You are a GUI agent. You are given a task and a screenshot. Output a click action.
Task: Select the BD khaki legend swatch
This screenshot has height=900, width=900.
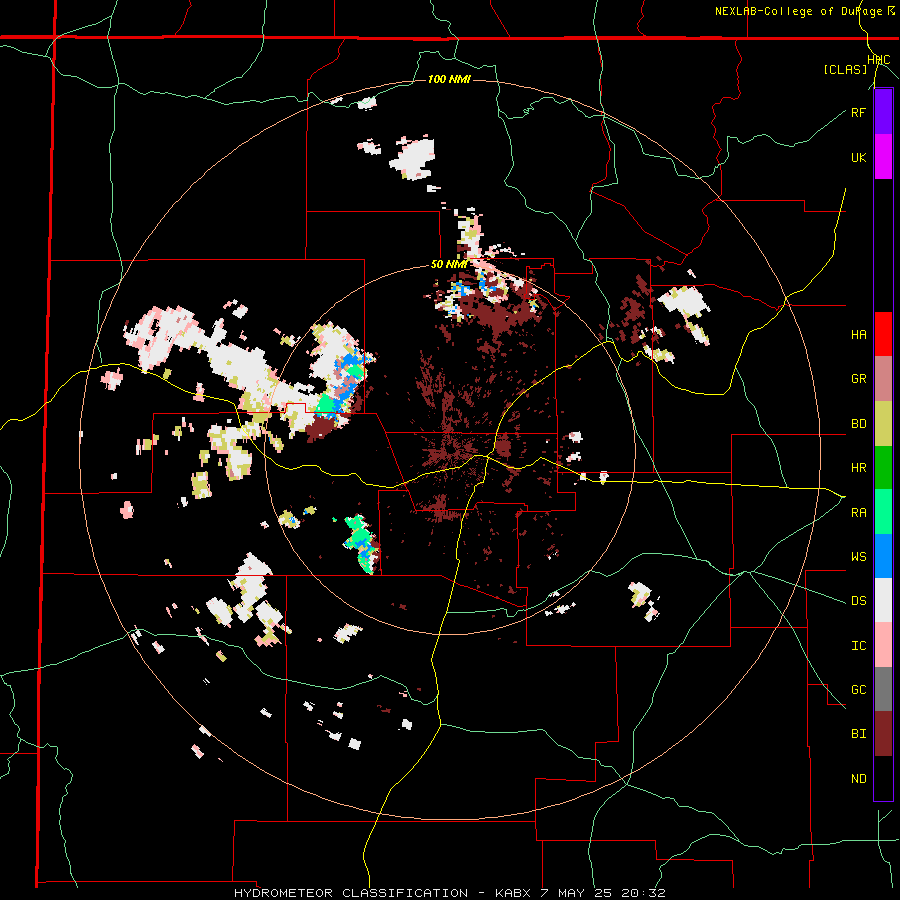(883, 424)
